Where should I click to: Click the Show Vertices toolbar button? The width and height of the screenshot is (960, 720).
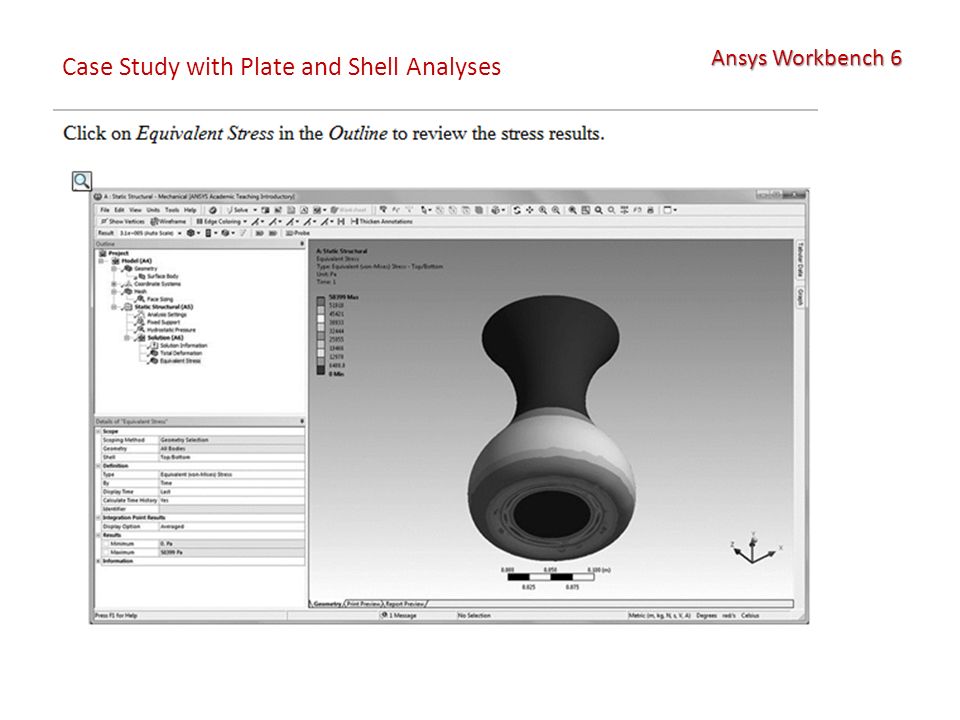click(122, 222)
